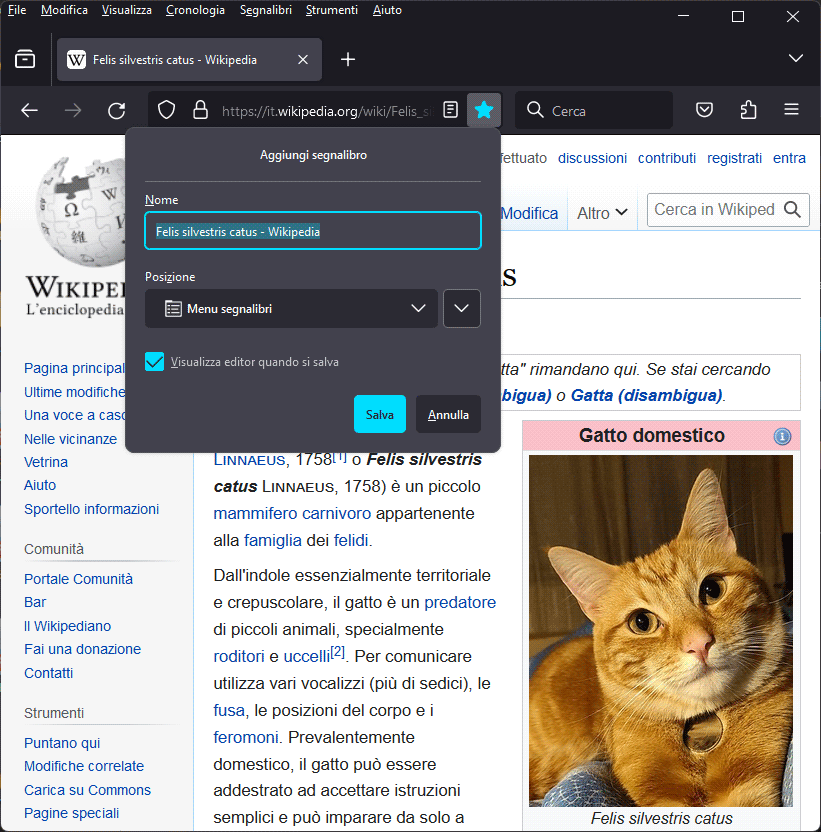
Task: Open the Ultime modifiche sidebar link
Action: click(75, 392)
